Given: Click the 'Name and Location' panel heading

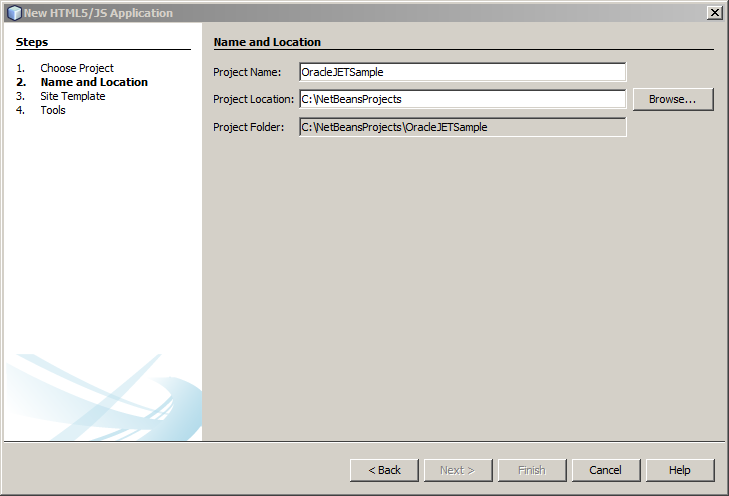Looking at the screenshot, I should pyautogui.click(x=267, y=42).
